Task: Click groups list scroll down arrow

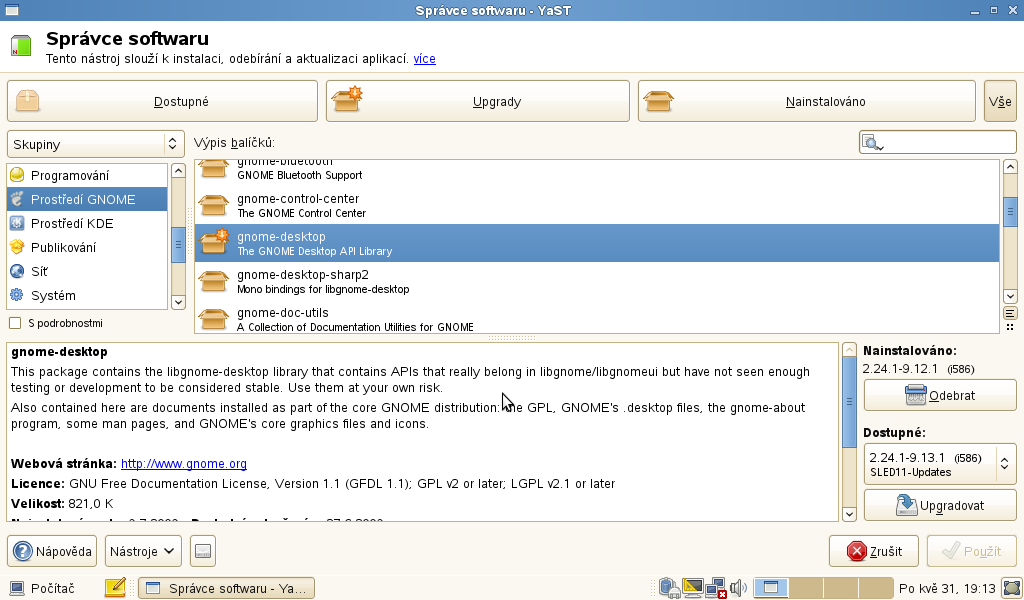Action: [x=178, y=302]
